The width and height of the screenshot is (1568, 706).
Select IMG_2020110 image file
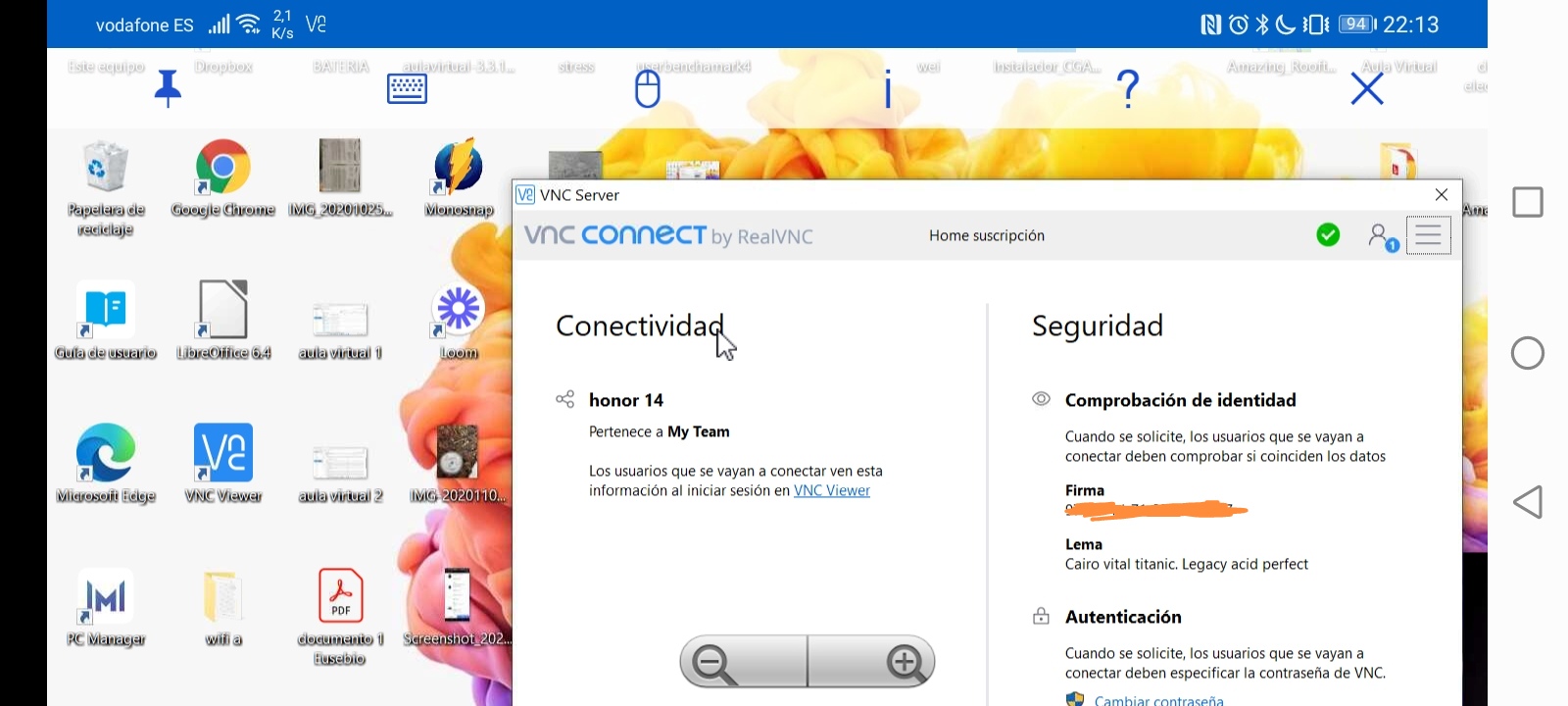point(458,464)
